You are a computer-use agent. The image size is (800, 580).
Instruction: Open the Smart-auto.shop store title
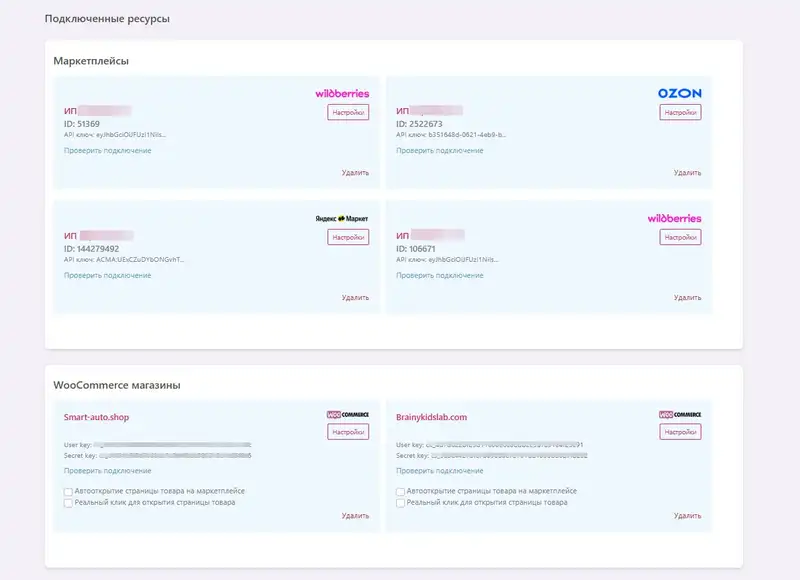96,417
